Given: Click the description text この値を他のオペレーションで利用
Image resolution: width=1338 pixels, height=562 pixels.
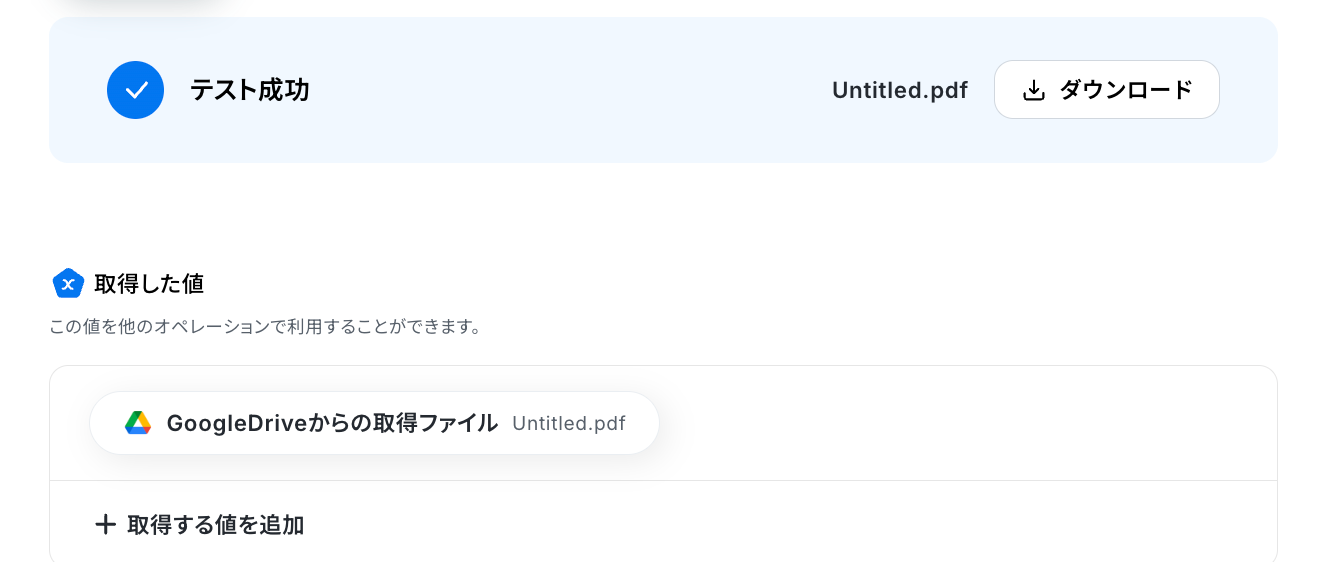Looking at the screenshot, I should point(184,327).
